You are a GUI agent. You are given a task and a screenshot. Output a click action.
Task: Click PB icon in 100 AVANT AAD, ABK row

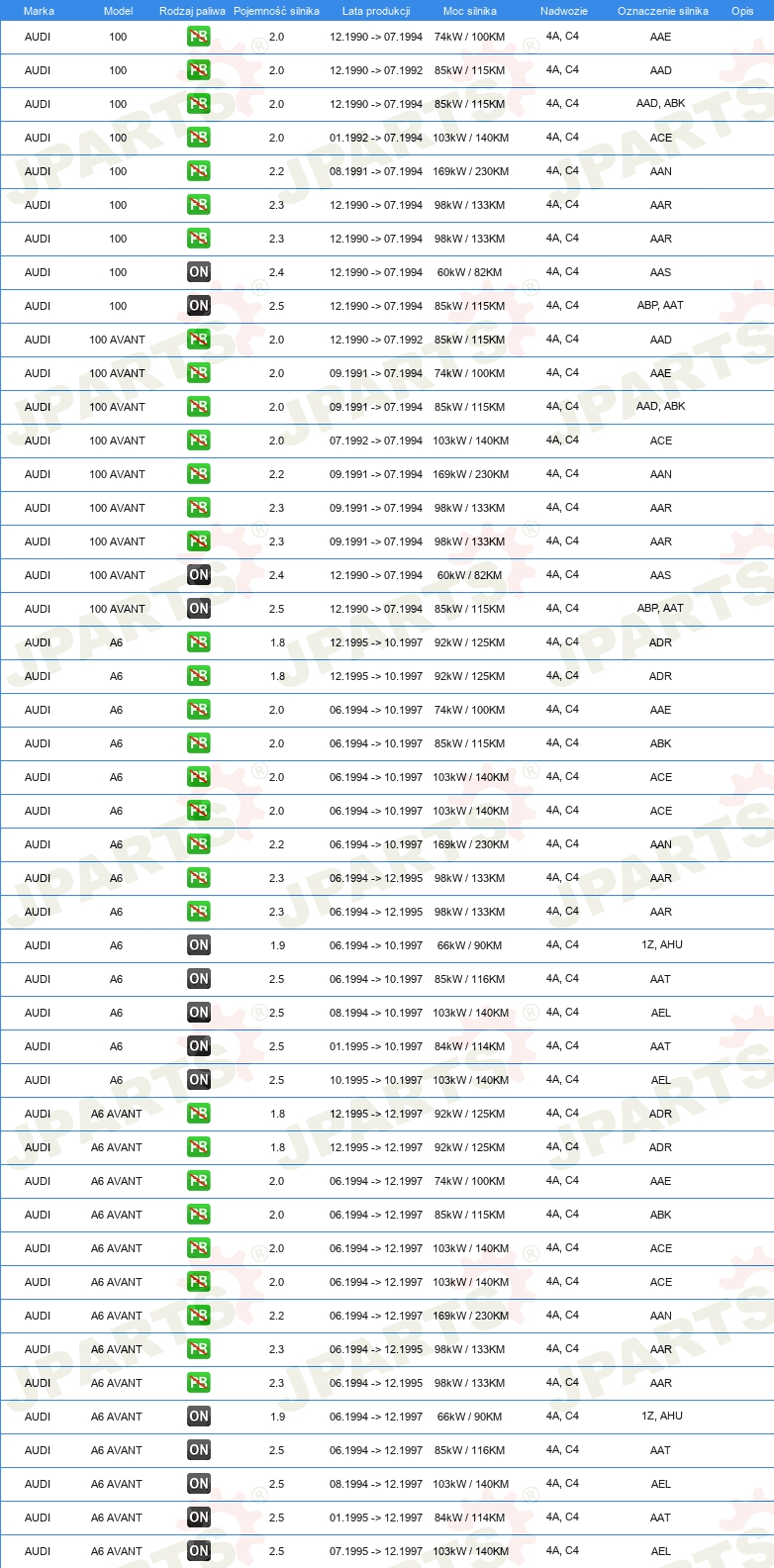(x=199, y=407)
